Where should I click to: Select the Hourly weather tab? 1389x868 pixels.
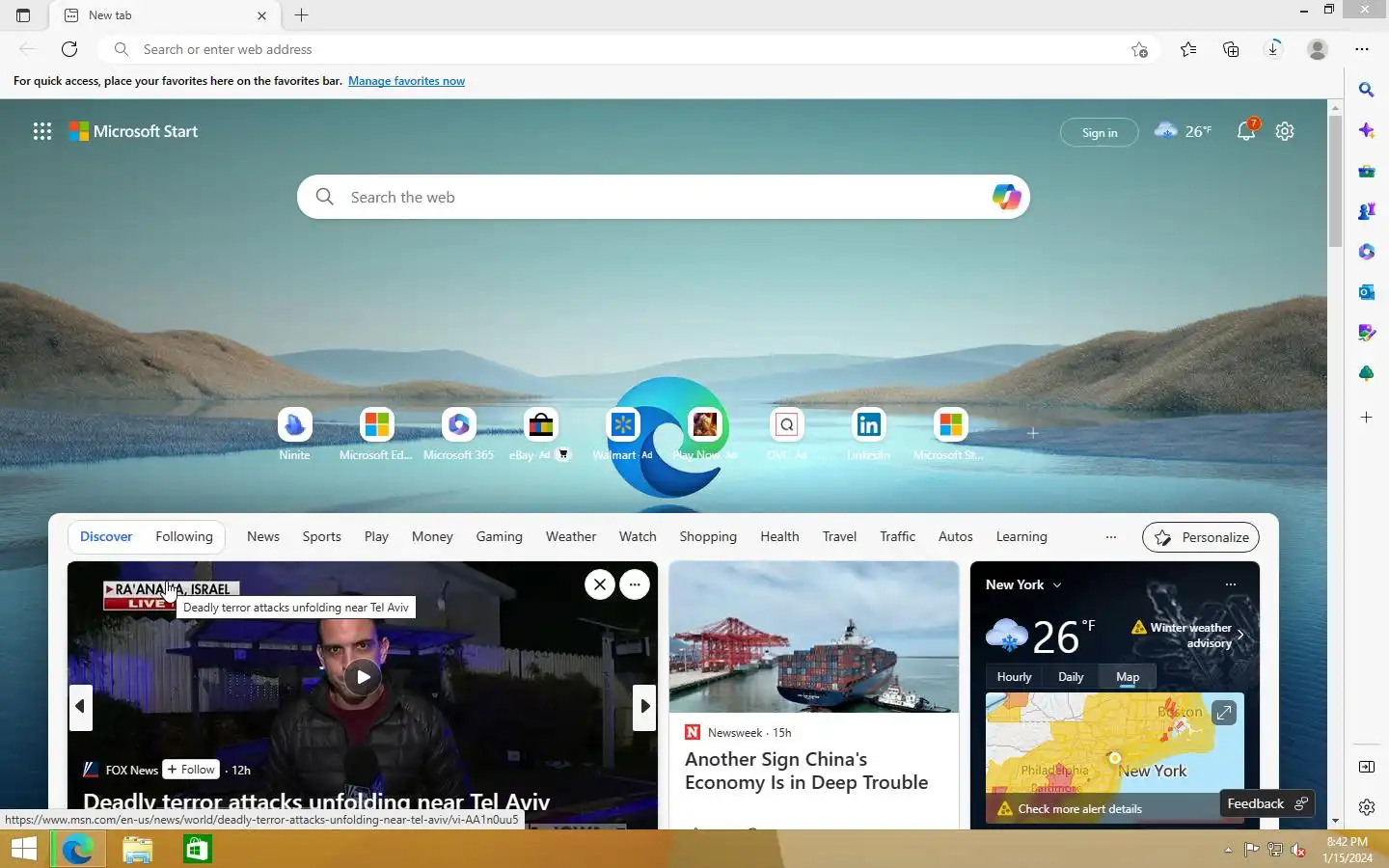(1014, 677)
